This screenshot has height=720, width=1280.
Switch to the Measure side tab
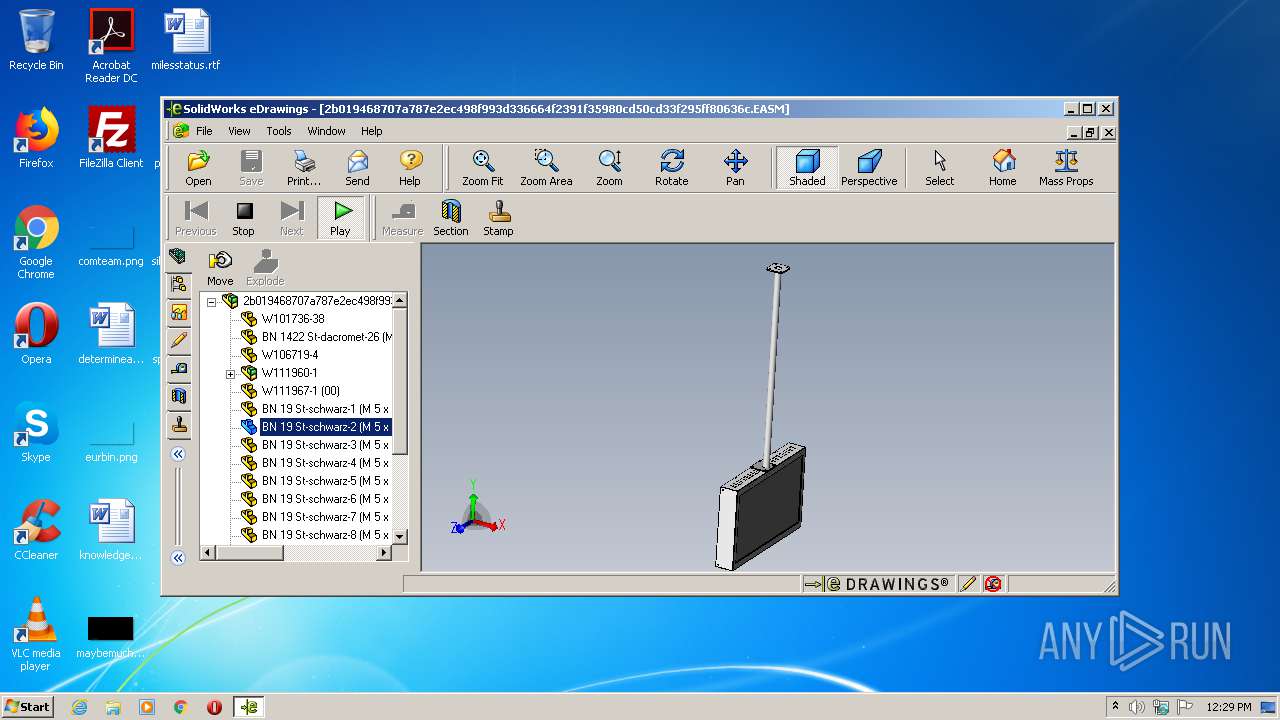pos(179,368)
